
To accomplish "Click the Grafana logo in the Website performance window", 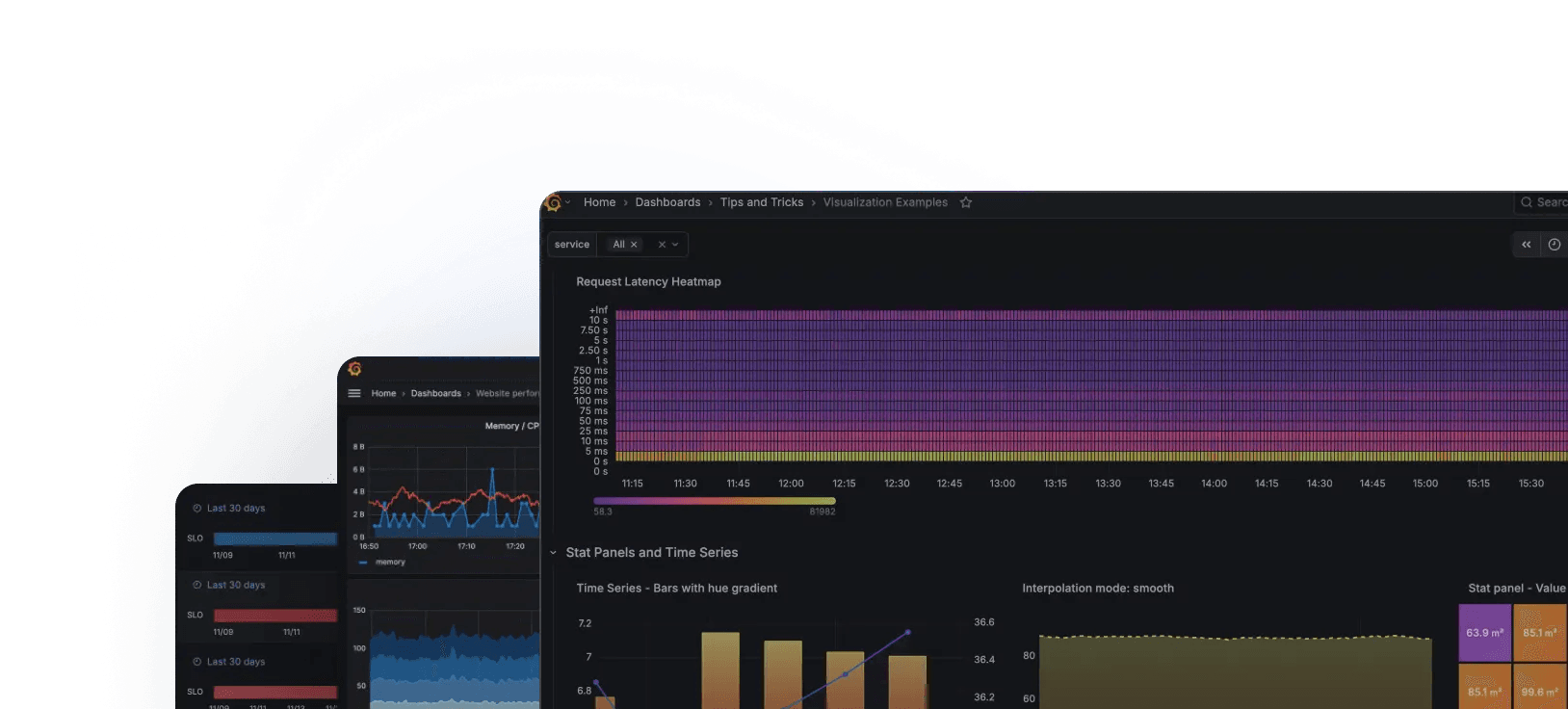I will pos(354,369).
